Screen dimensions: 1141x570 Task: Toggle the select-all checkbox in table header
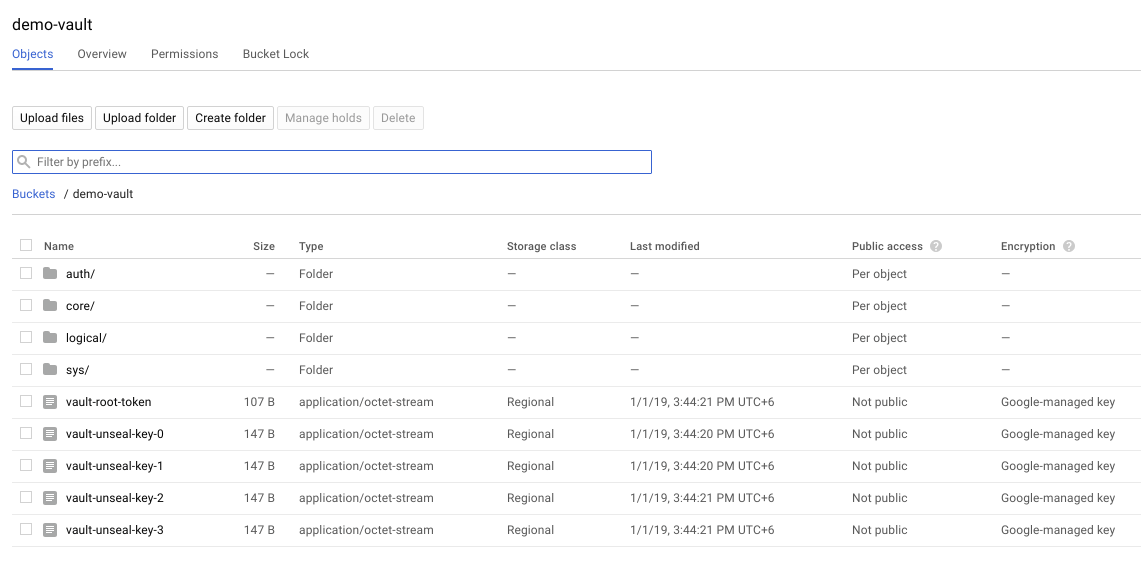[x=26, y=245]
